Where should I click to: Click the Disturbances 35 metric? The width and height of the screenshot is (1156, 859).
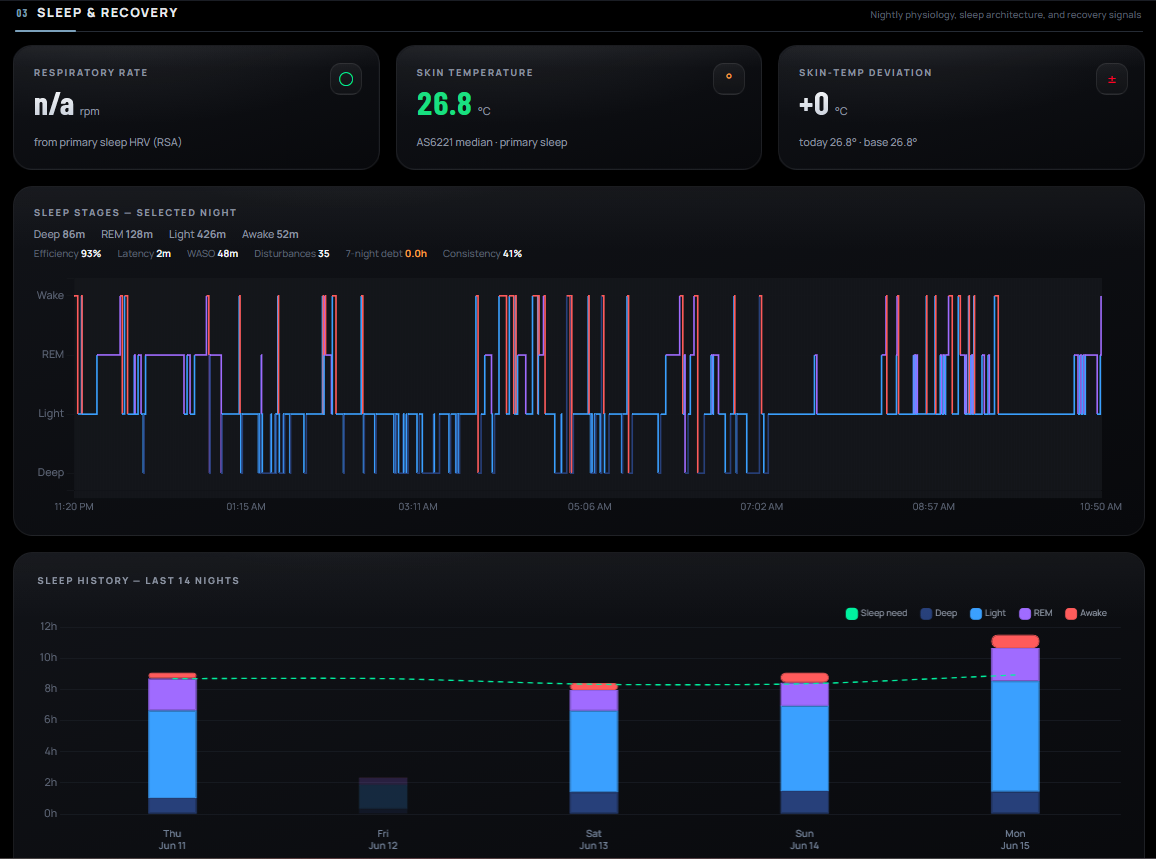(x=292, y=254)
